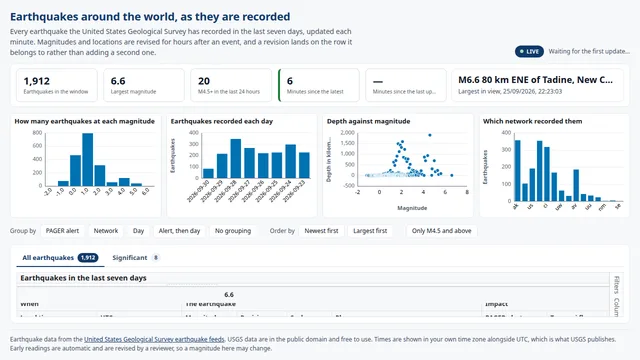Click the ak network bar
Image resolution: width=640 pixels, height=360 pixels.
click(518, 171)
